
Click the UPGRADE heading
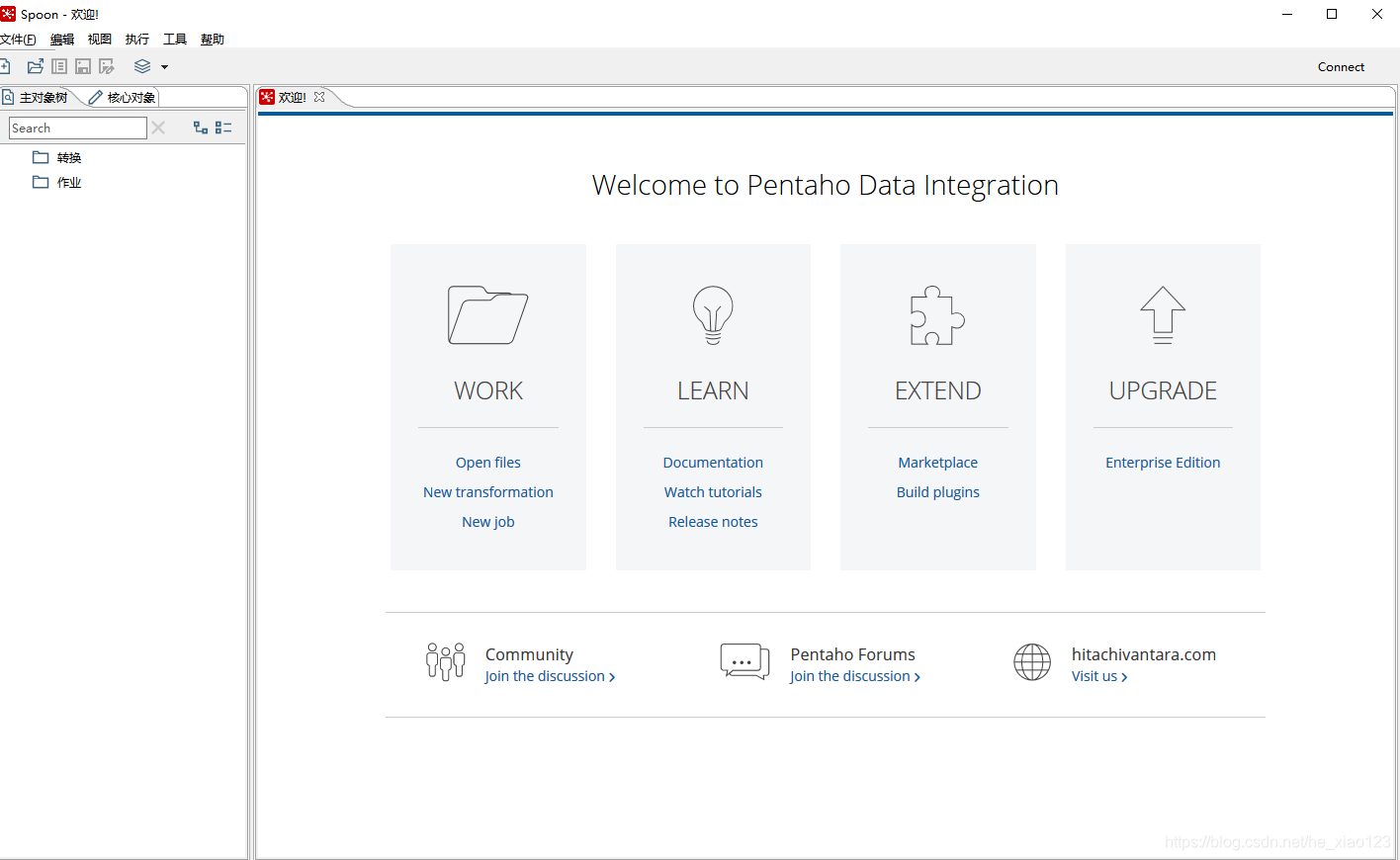[x=1163, y=391]
